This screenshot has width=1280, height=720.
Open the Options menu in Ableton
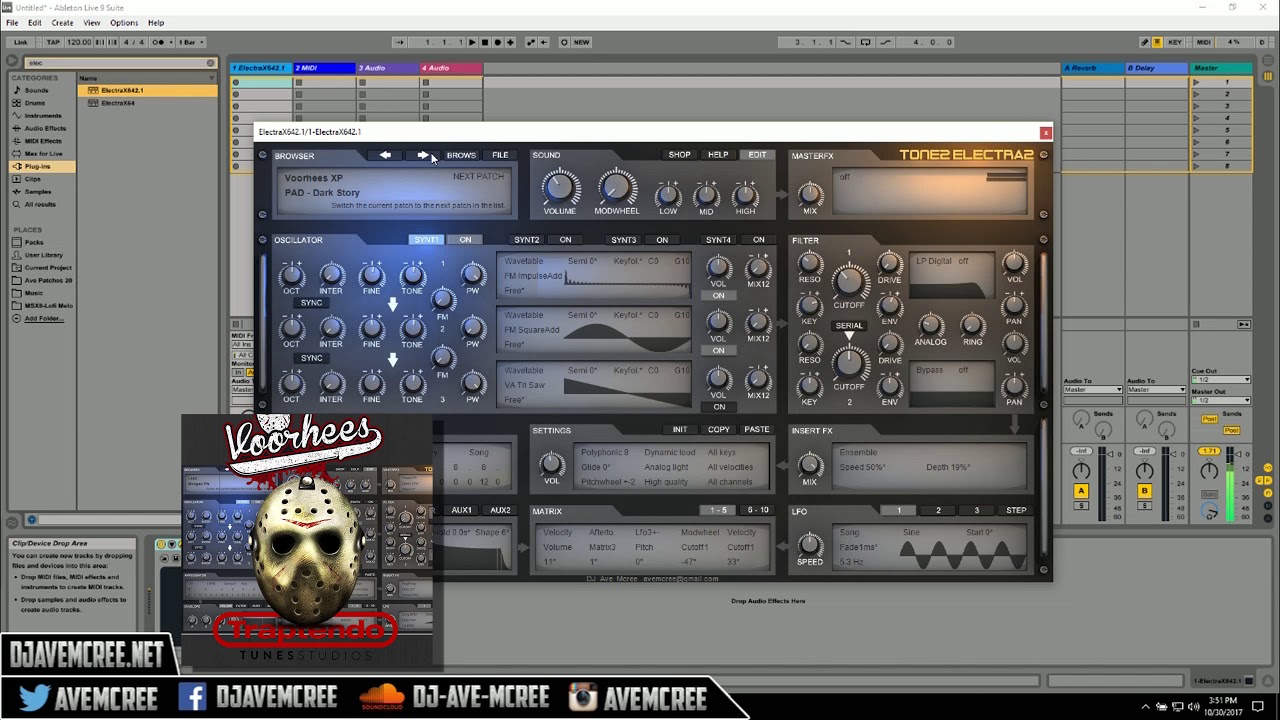[x=124, y=22]
